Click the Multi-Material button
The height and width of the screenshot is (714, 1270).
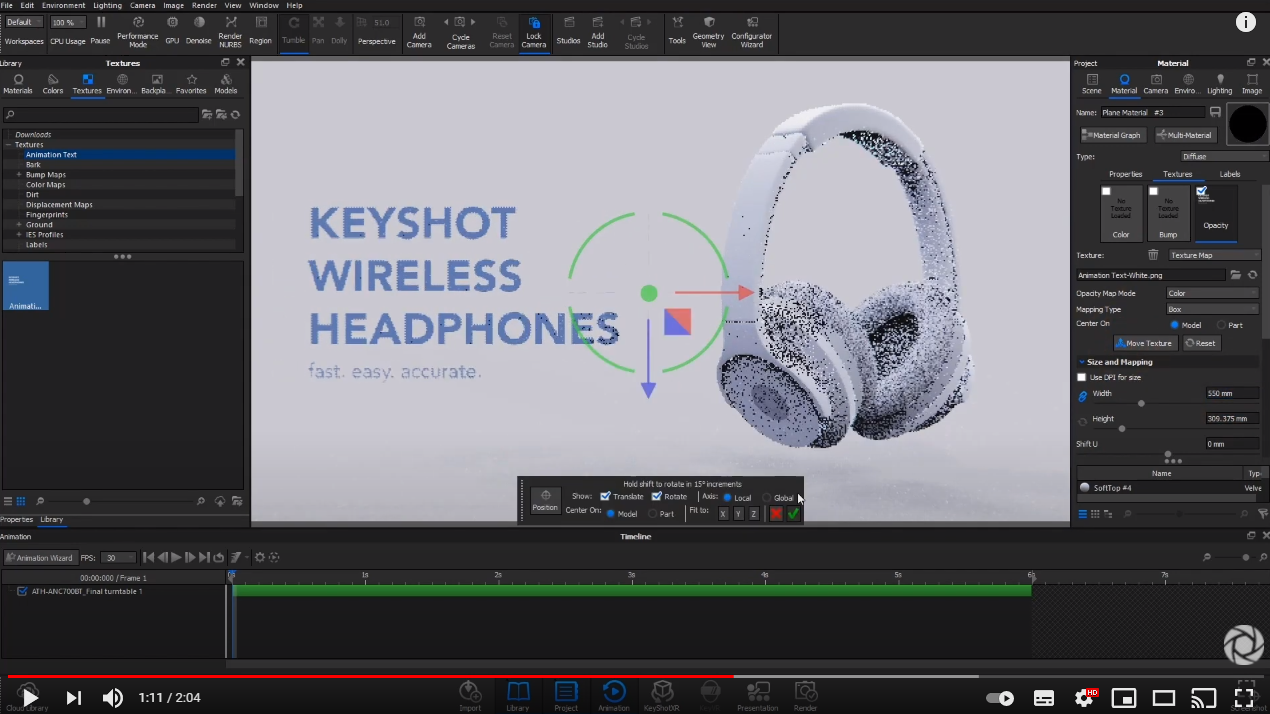coord(1186,135)
